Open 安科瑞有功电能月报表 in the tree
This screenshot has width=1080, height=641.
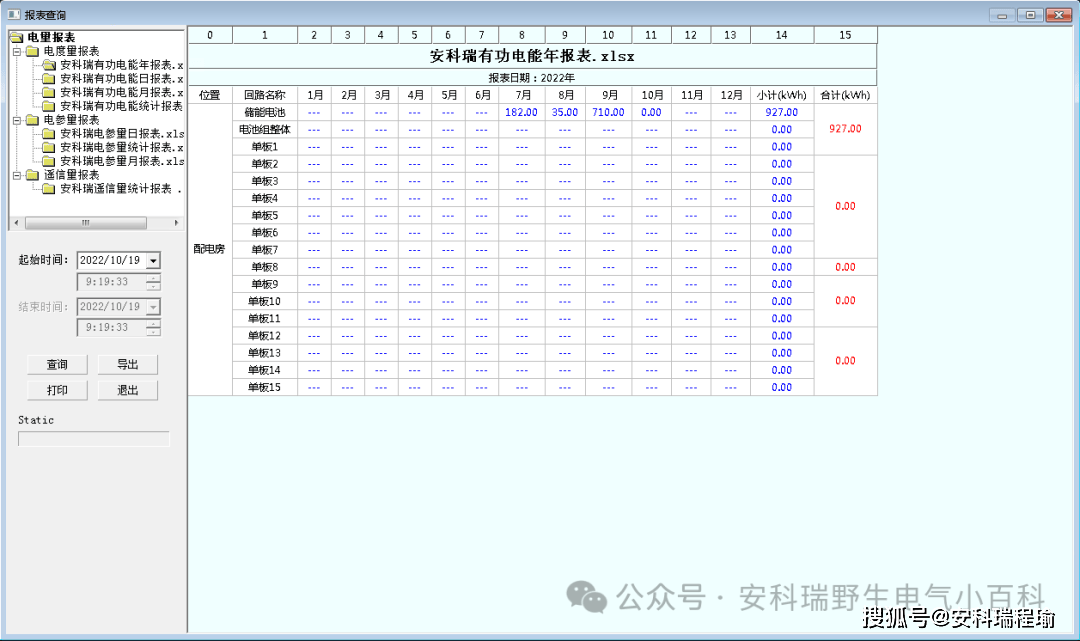pos(121,92)
